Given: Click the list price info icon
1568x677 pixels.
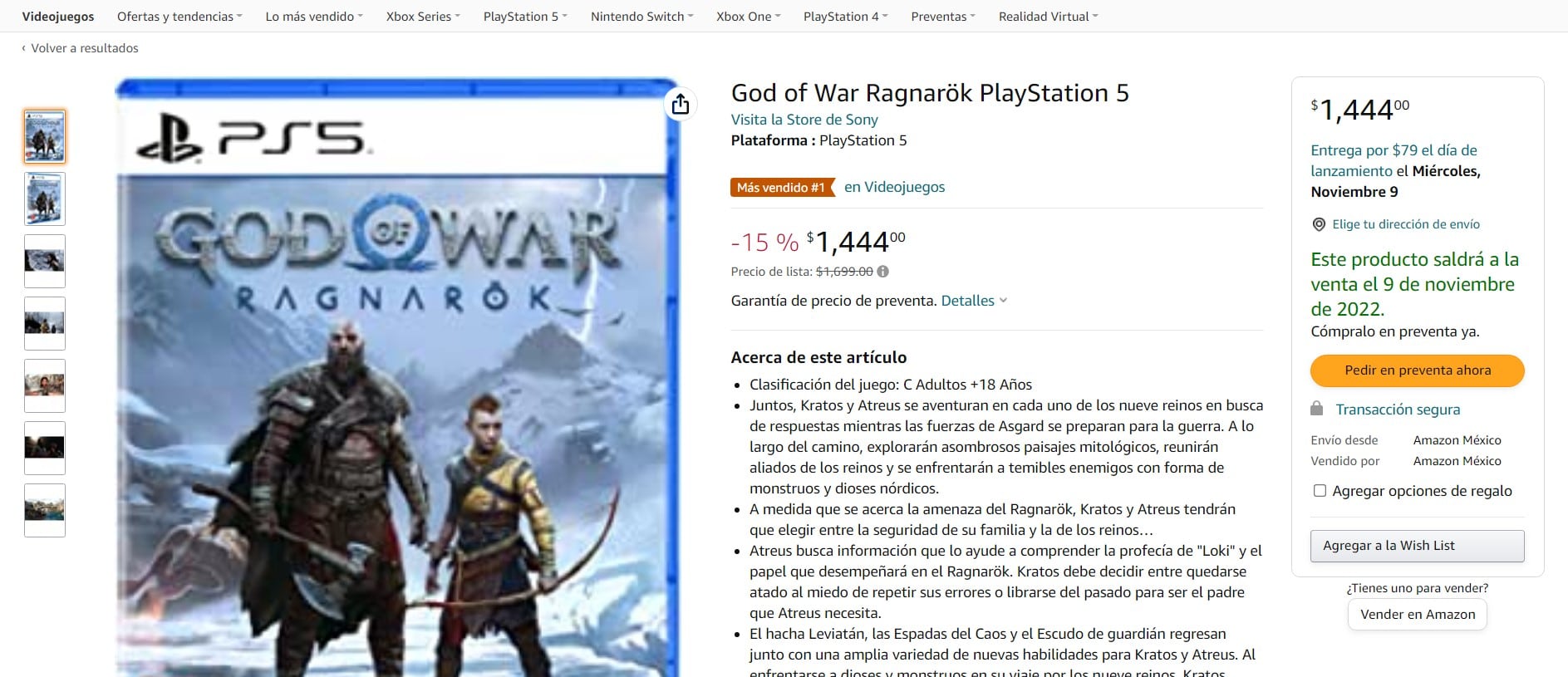Looking at the screenshot, I should [x=882, y=271].
